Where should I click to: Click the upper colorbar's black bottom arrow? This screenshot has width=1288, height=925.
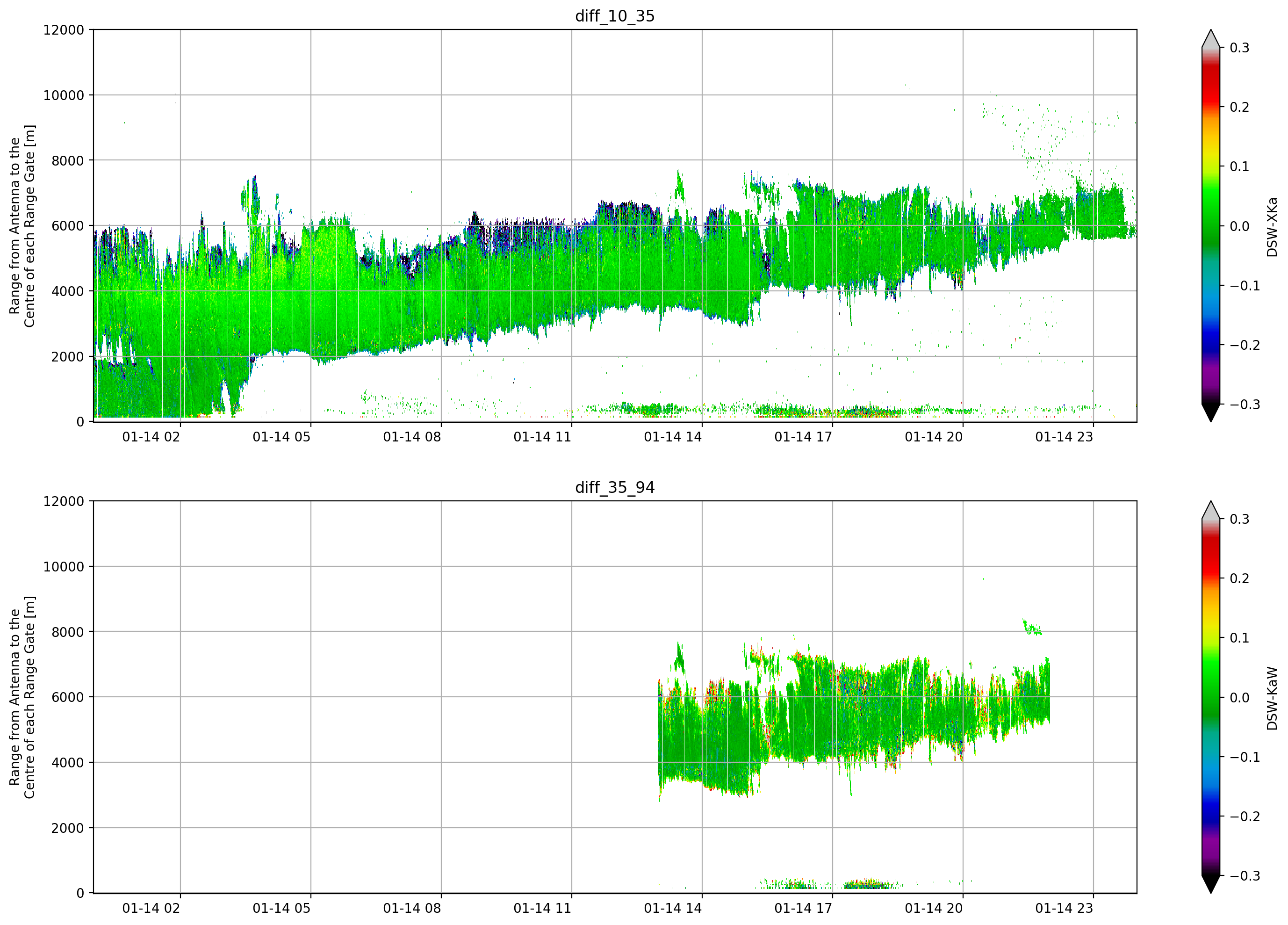tap(1211, 412)
